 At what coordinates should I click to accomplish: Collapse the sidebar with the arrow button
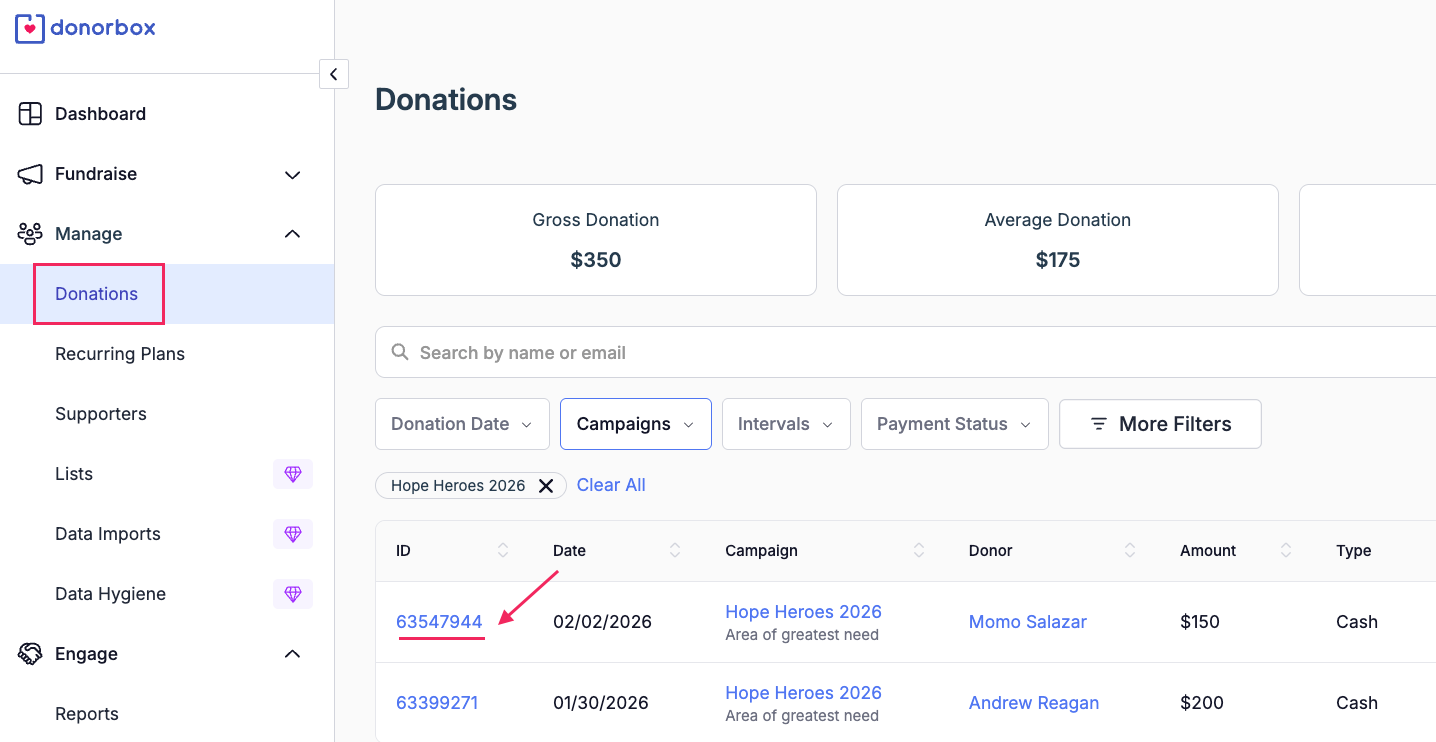tap(334, 74)
